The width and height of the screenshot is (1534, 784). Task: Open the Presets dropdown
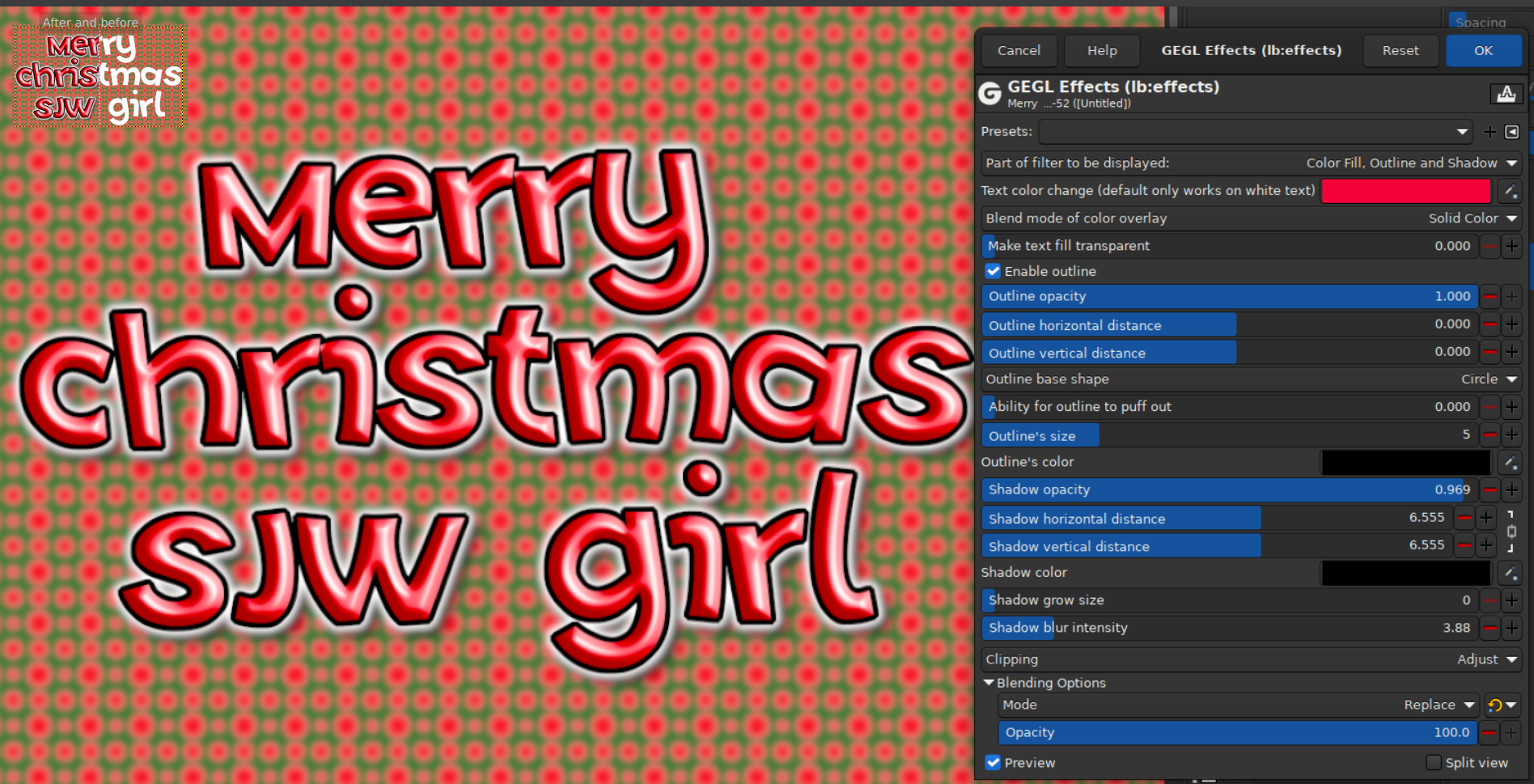click(x=1256, y=132)
